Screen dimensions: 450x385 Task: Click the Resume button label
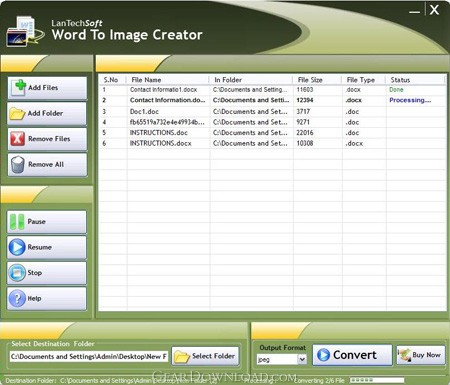(x=39, y=247)
